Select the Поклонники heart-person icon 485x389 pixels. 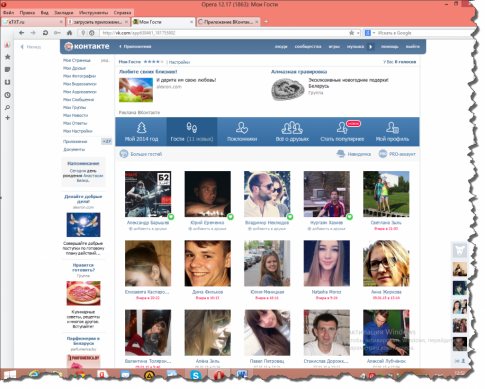[x=242, y=128]
